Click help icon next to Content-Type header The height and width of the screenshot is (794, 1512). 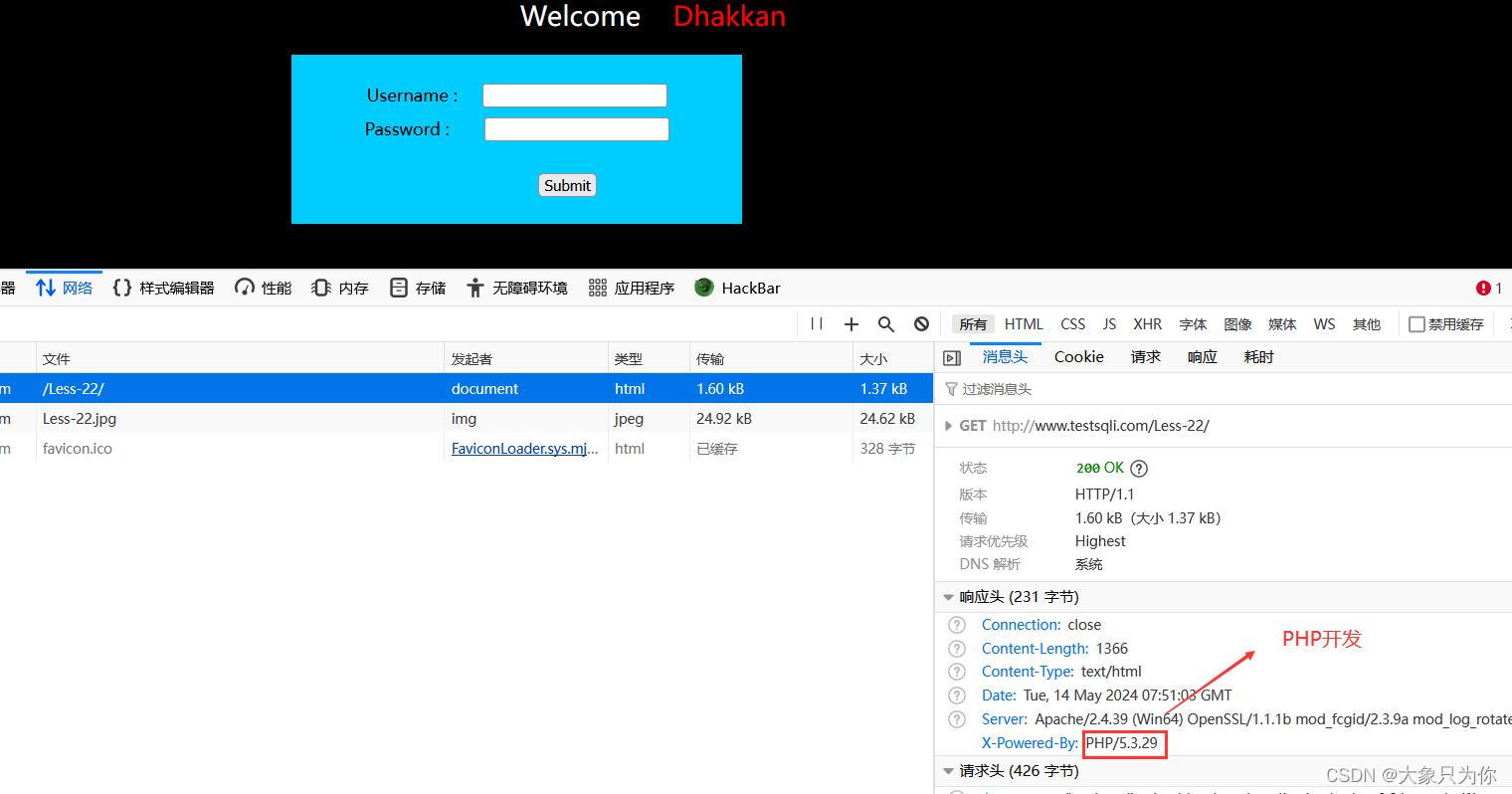click(957, 672)
